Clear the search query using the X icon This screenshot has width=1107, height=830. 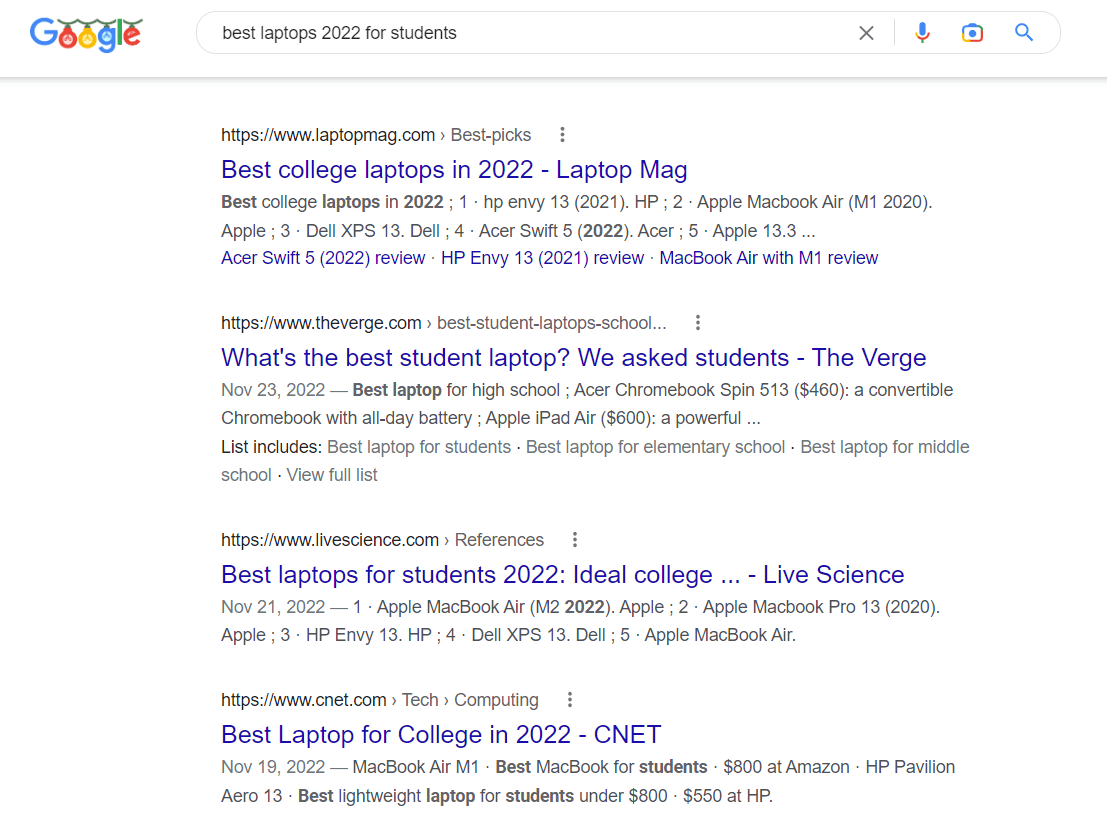866,32
